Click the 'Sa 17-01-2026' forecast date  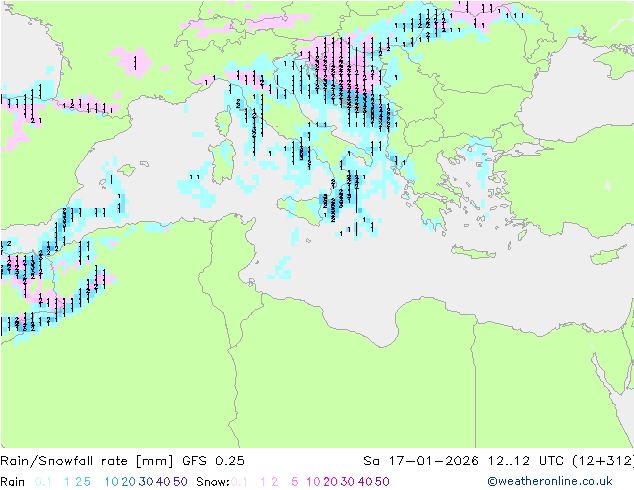pyautogui.click(x=421, y=461)
